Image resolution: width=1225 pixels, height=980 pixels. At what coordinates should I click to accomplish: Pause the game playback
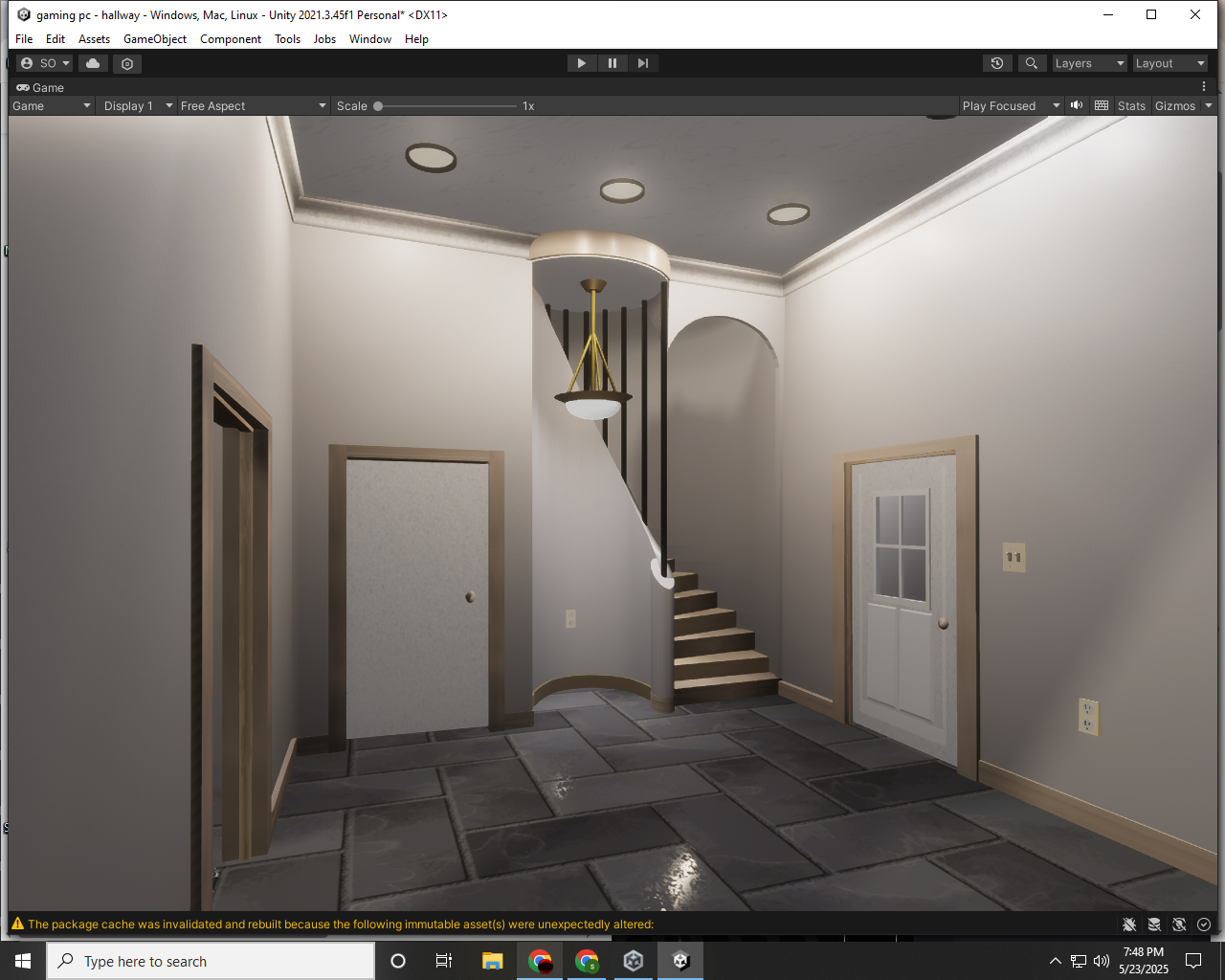(x=612, y=63)
